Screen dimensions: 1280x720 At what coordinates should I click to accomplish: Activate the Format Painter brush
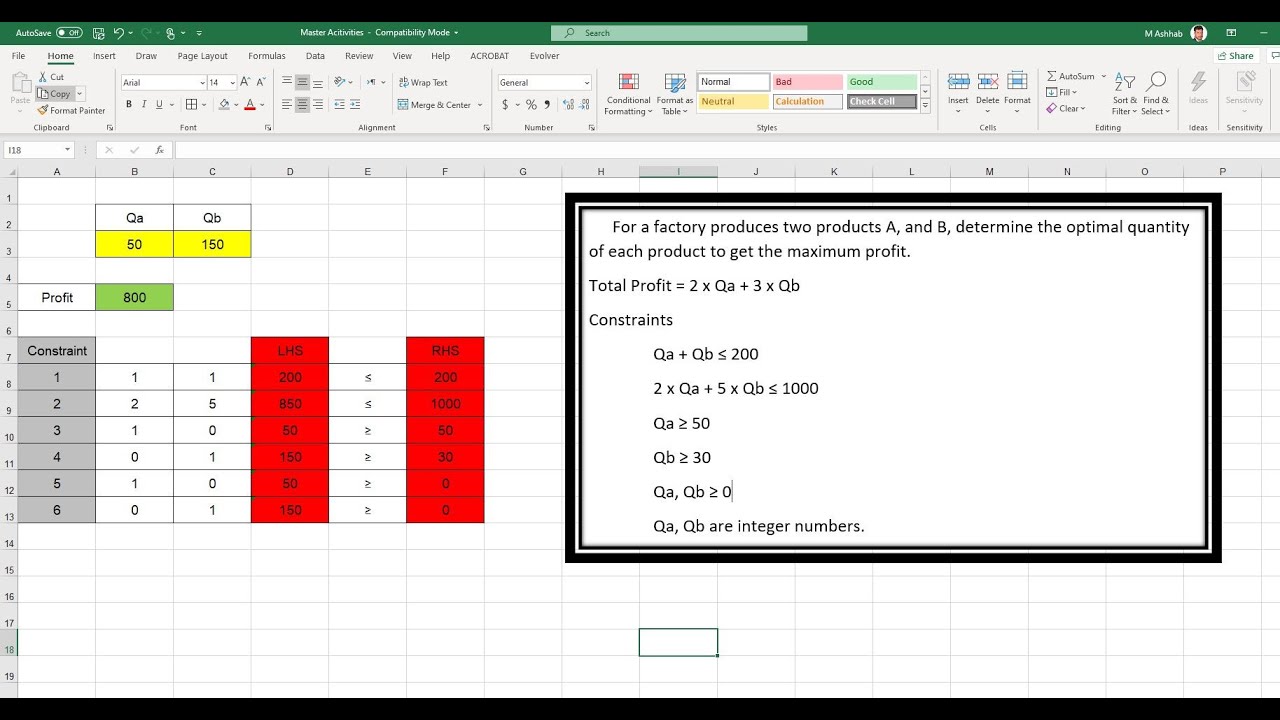[x=71, y=110]
